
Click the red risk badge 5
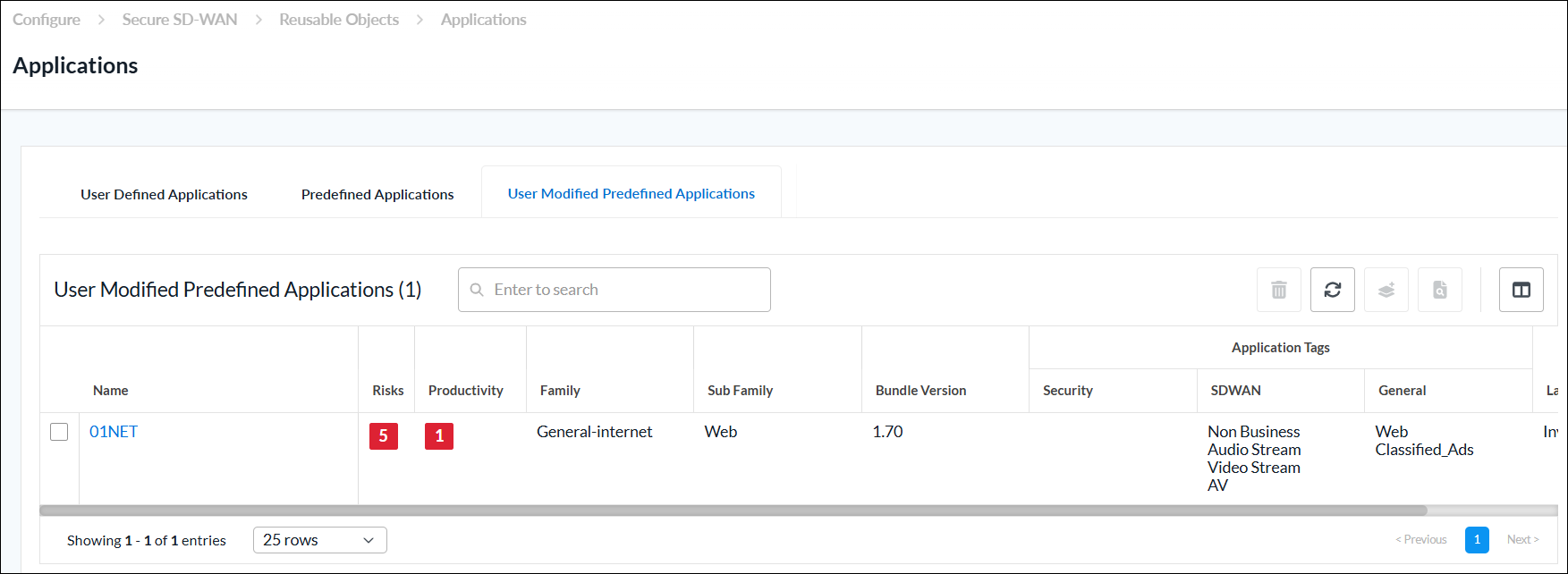pyautogui.click(x=384, y=436)
